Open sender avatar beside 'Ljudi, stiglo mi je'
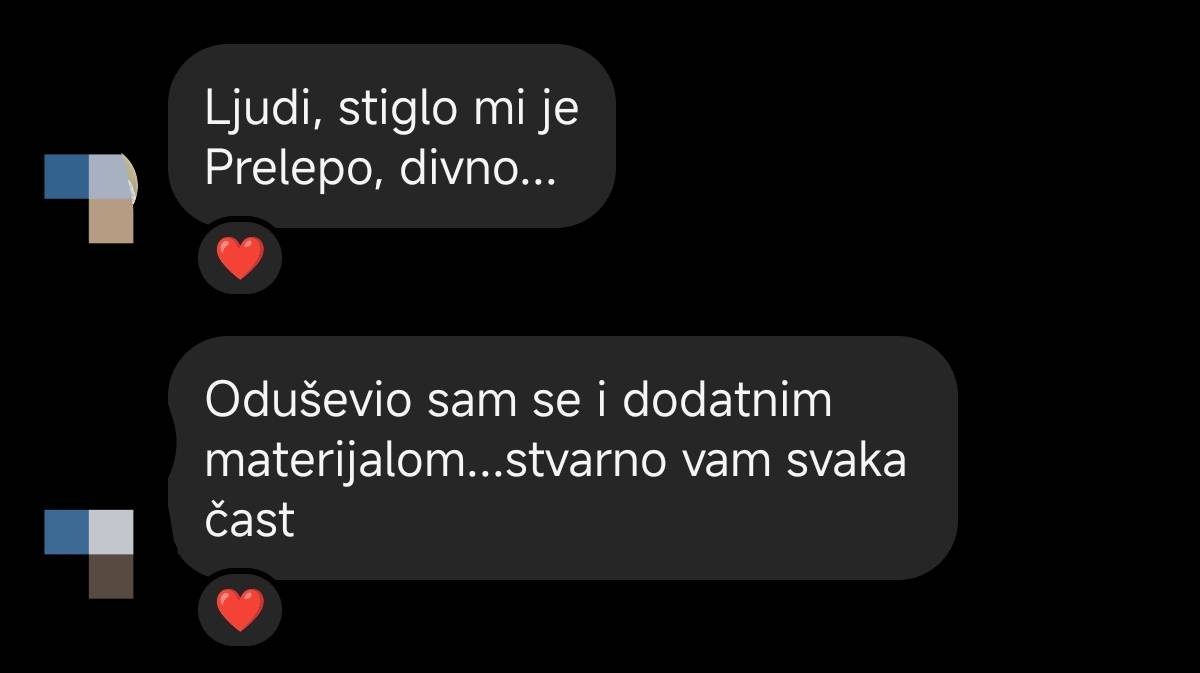The width and height of the screenshot is (1200, 673). pos(90,199)
